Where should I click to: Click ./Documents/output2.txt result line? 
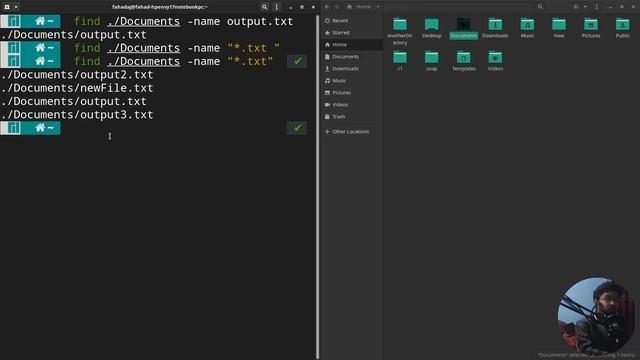(77, 75)
